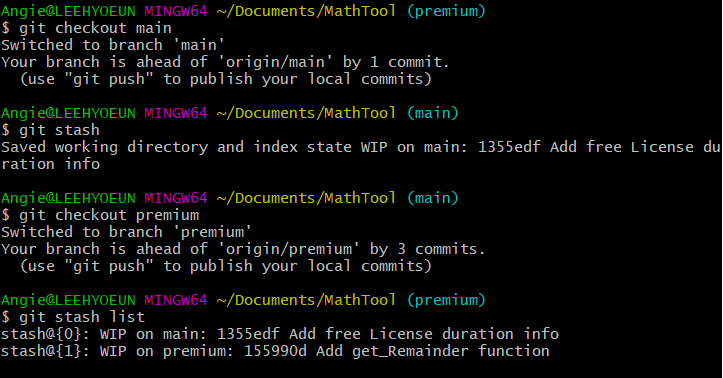723x378 pixels.
Task: Click the 'Saved working directory and index state' line
Action: coord(361,147)
